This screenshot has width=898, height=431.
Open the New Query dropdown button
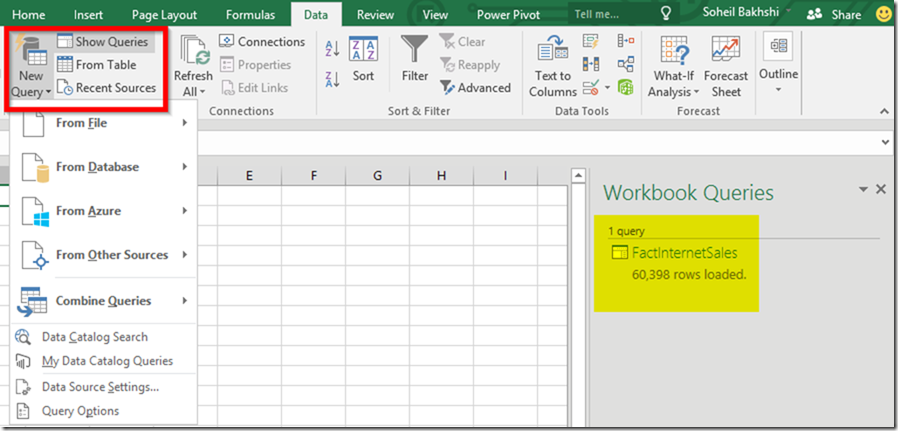31,66
